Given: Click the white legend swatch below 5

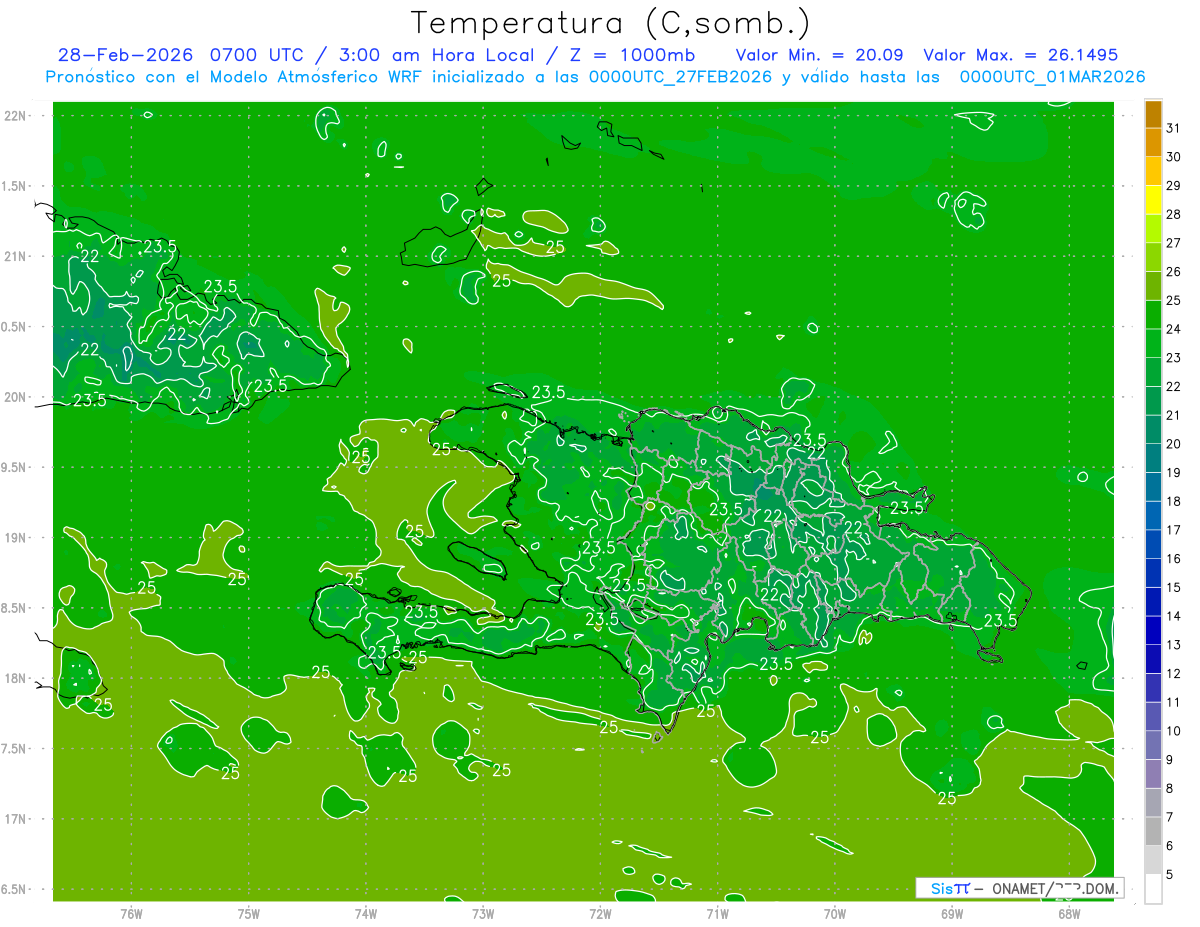Looking at the screenshot, I should coord(1153,889).
